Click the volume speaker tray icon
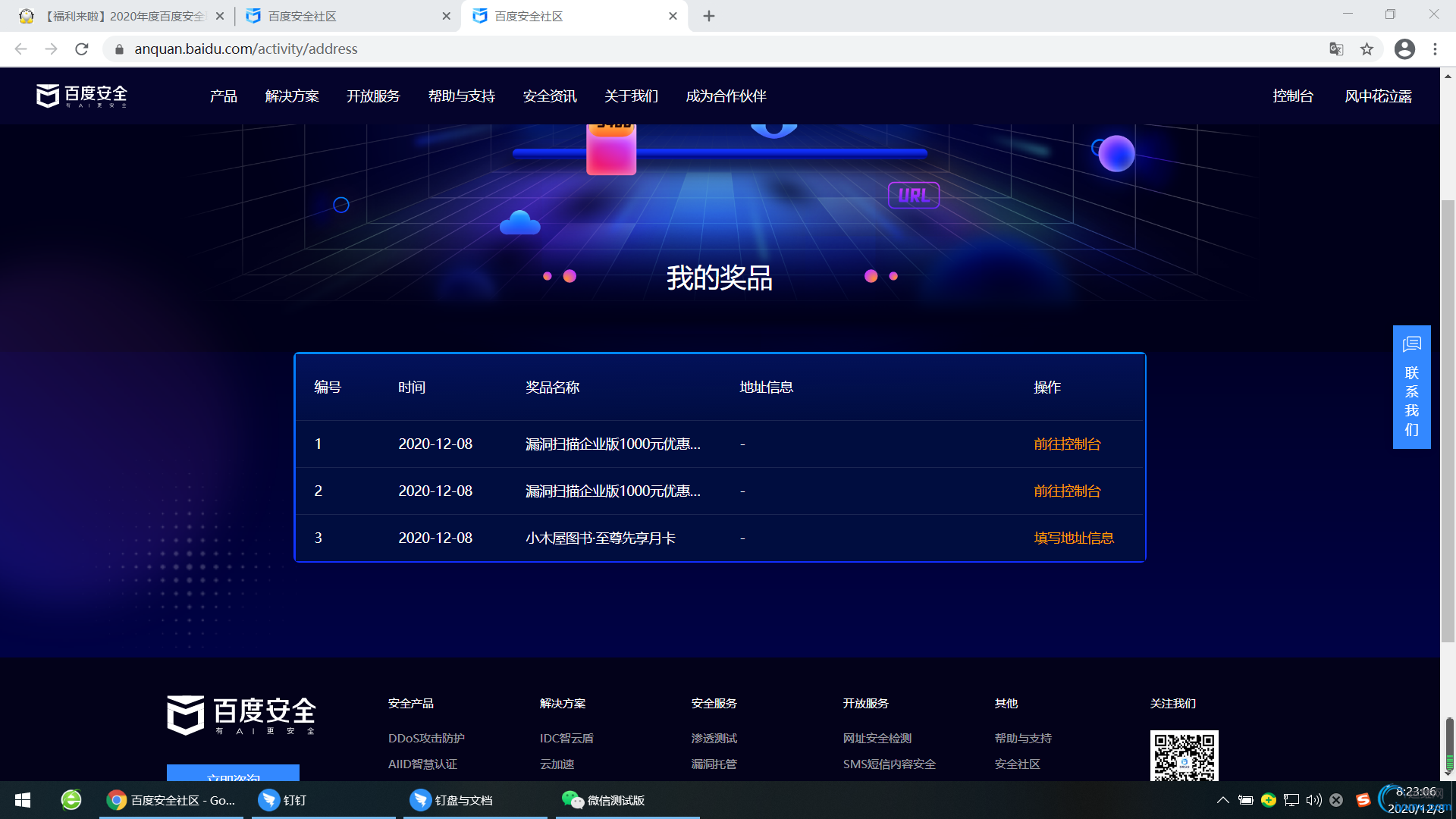Image resolution: width=1456 pixels, height=819 pixels. pos(1313,800)
